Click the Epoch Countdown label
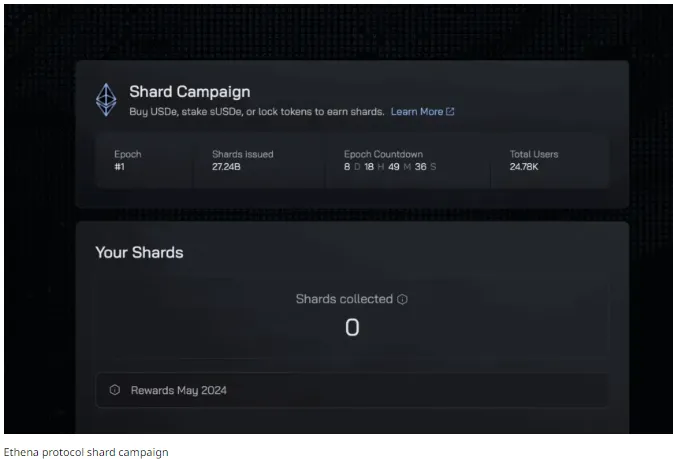This screenshot has width=673, height=459. [x=383, y=154]
